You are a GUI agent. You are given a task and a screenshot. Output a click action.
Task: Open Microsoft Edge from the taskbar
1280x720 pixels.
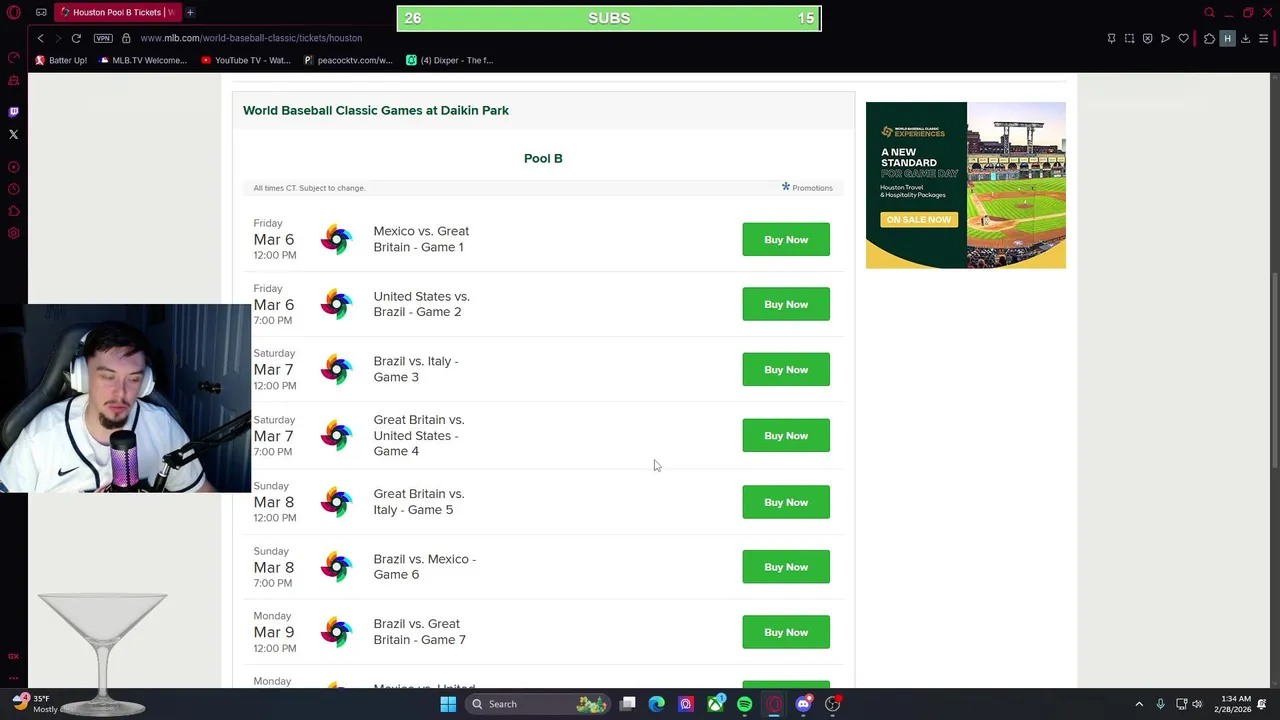pyautogui.click(x=656, y=704)
